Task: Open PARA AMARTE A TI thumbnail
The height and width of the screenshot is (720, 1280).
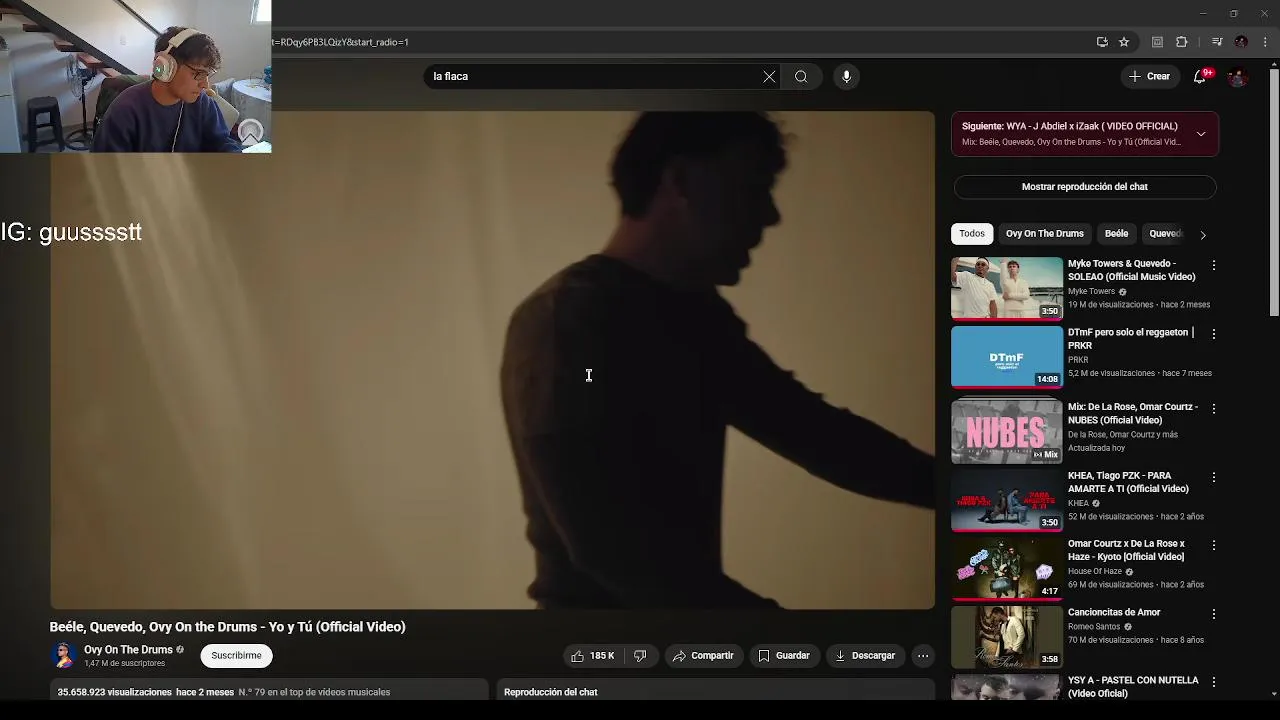Action: [1007, 500]
